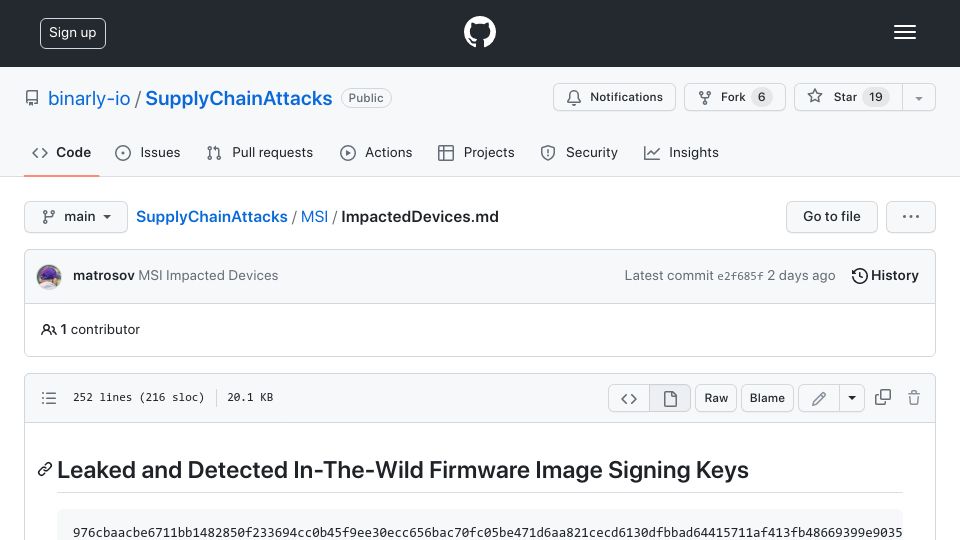Switch to the Security tab
The image size is (960, 540).
click(x=579, y=152)
